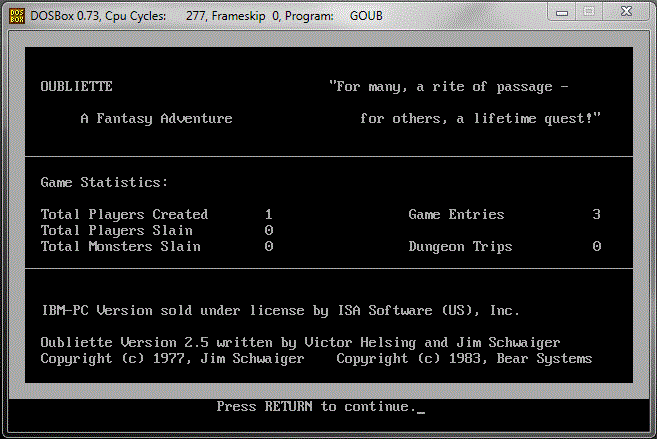Click the quote line 'For many, a rite of passage'

click(449, 87)
